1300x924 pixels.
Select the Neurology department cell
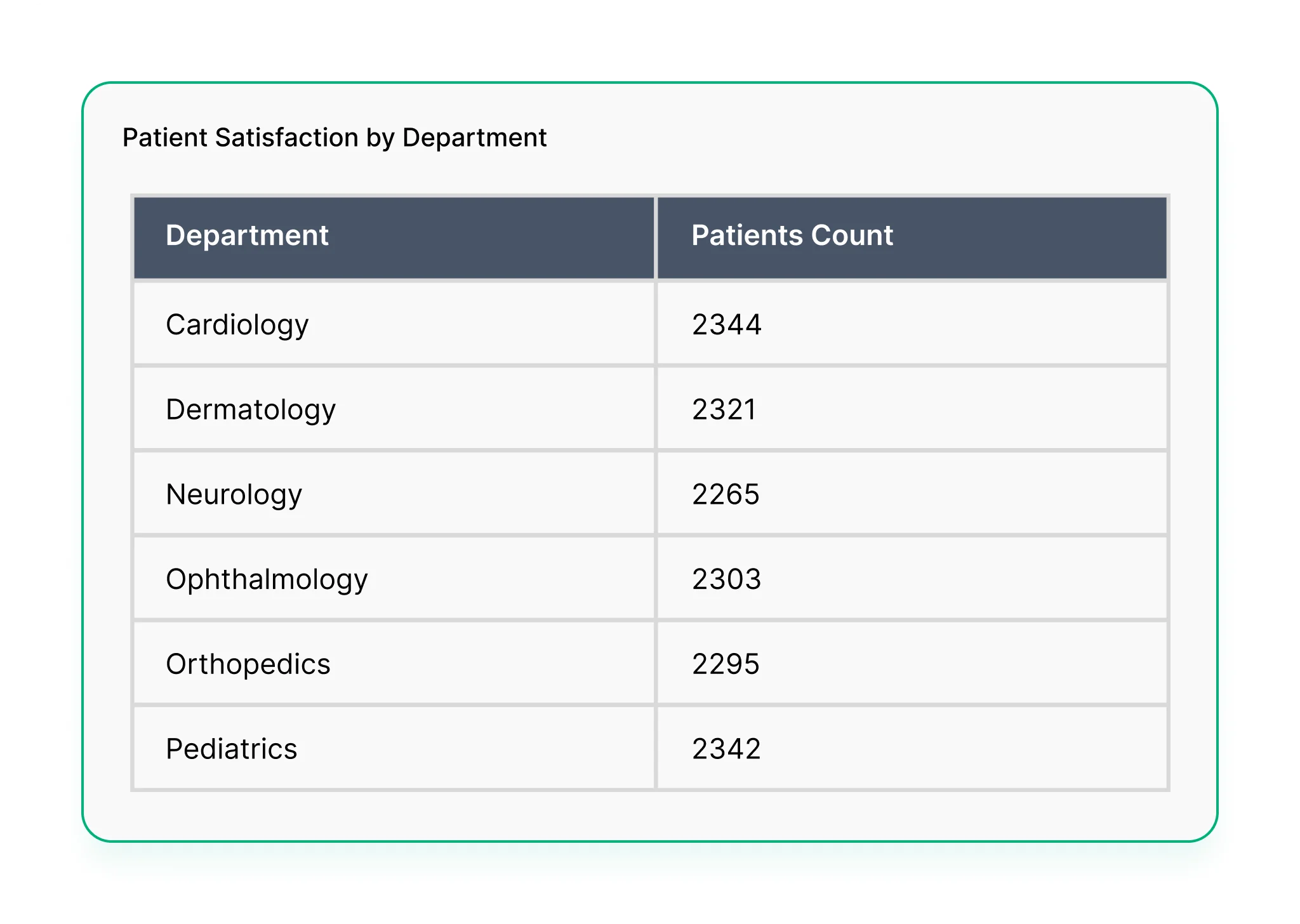[x=234, y=494]
